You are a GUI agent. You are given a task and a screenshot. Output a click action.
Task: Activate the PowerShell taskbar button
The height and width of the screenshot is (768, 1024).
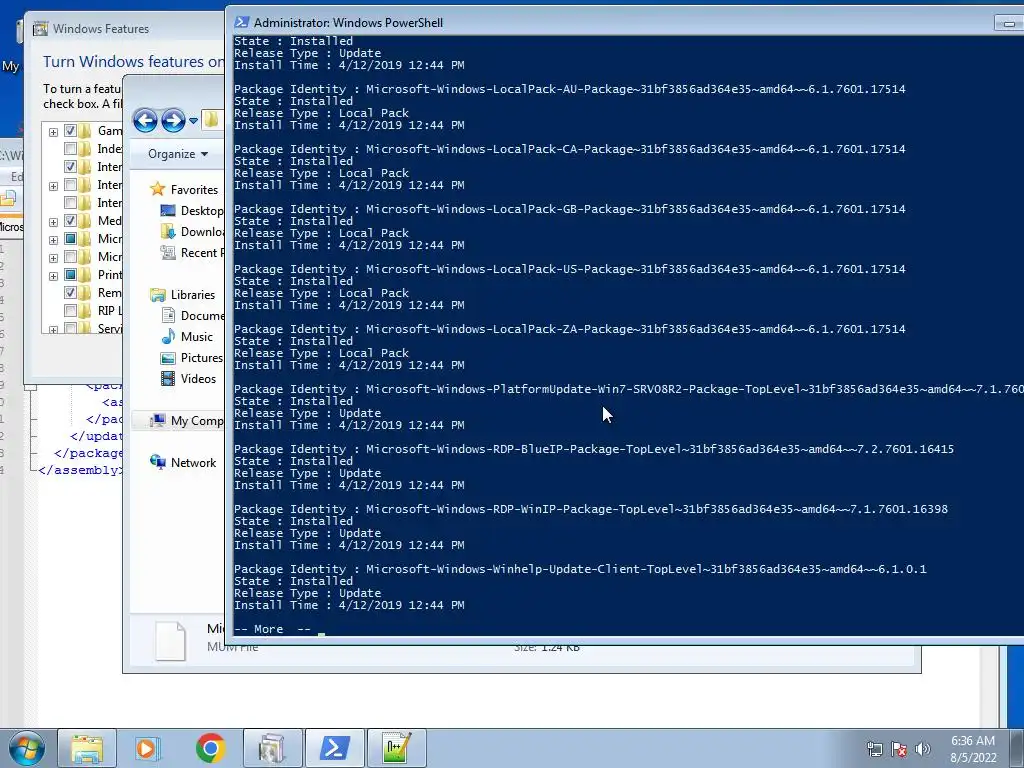tap(334, 748)
